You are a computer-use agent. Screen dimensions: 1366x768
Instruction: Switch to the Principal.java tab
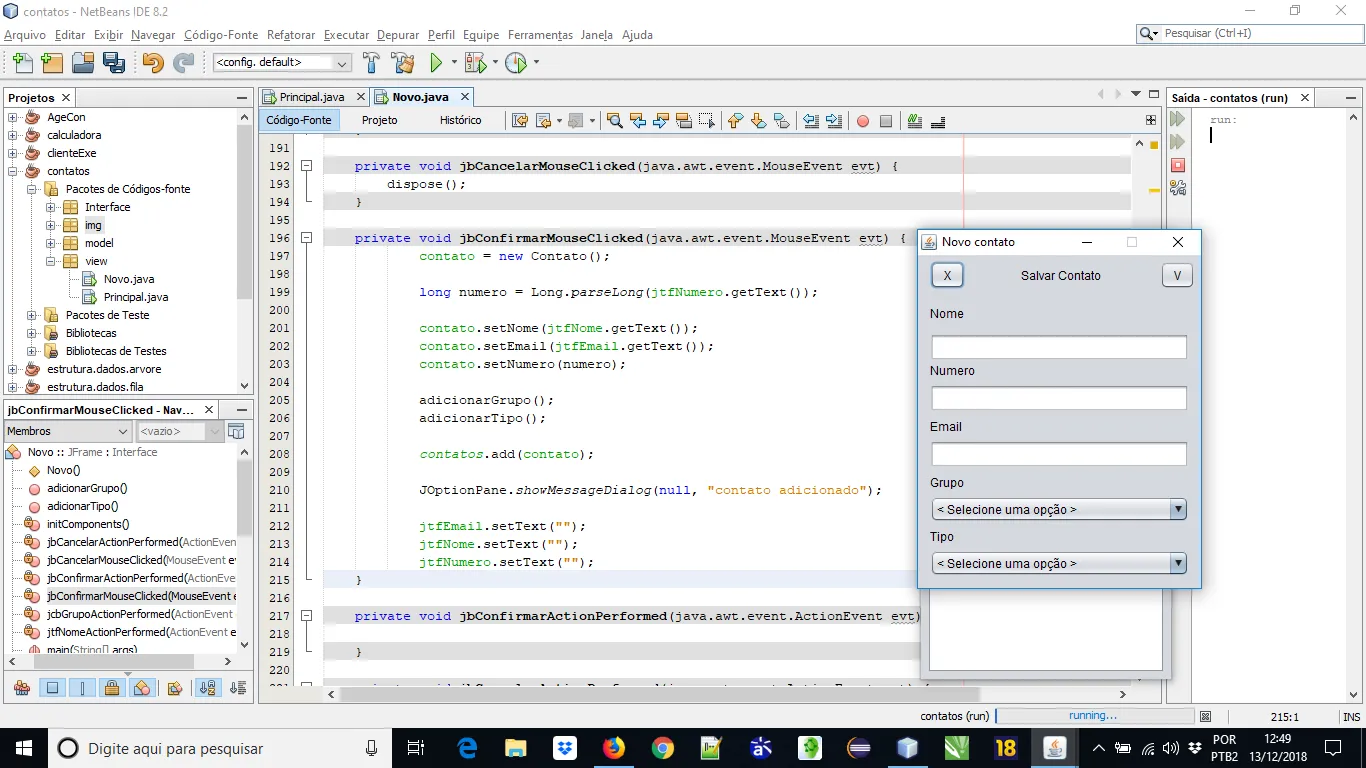pos(311,97)
